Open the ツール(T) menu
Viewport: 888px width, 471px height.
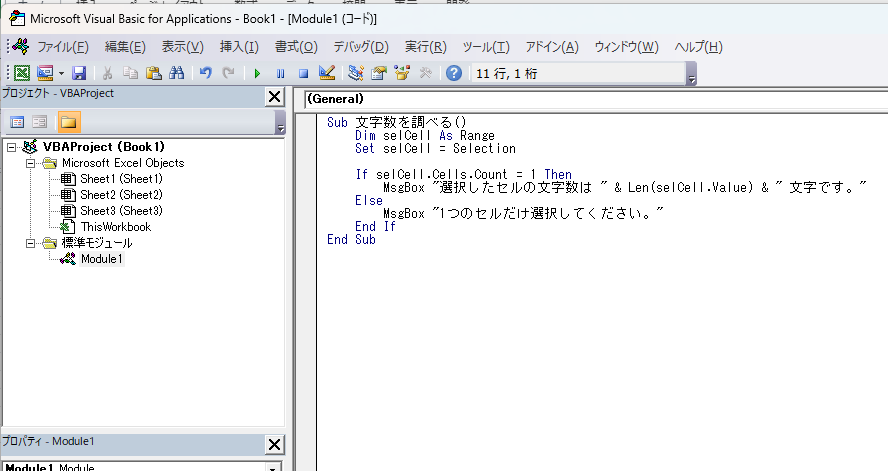[486, 47]
